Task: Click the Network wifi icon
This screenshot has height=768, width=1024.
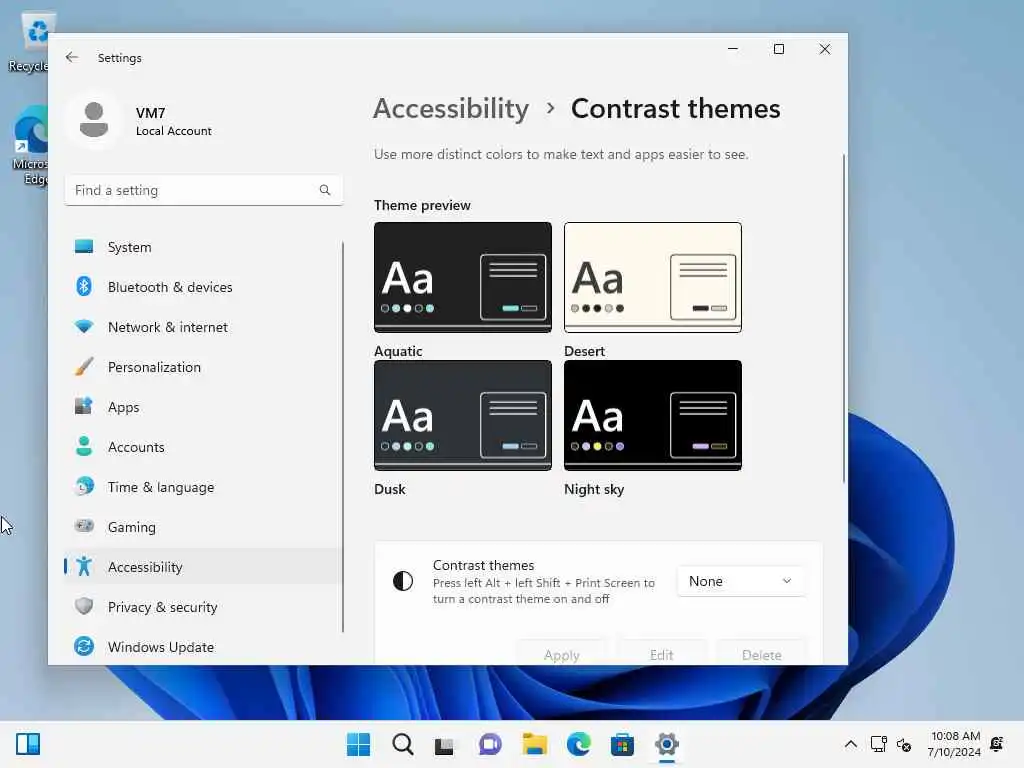Action: tap(84, 327)
